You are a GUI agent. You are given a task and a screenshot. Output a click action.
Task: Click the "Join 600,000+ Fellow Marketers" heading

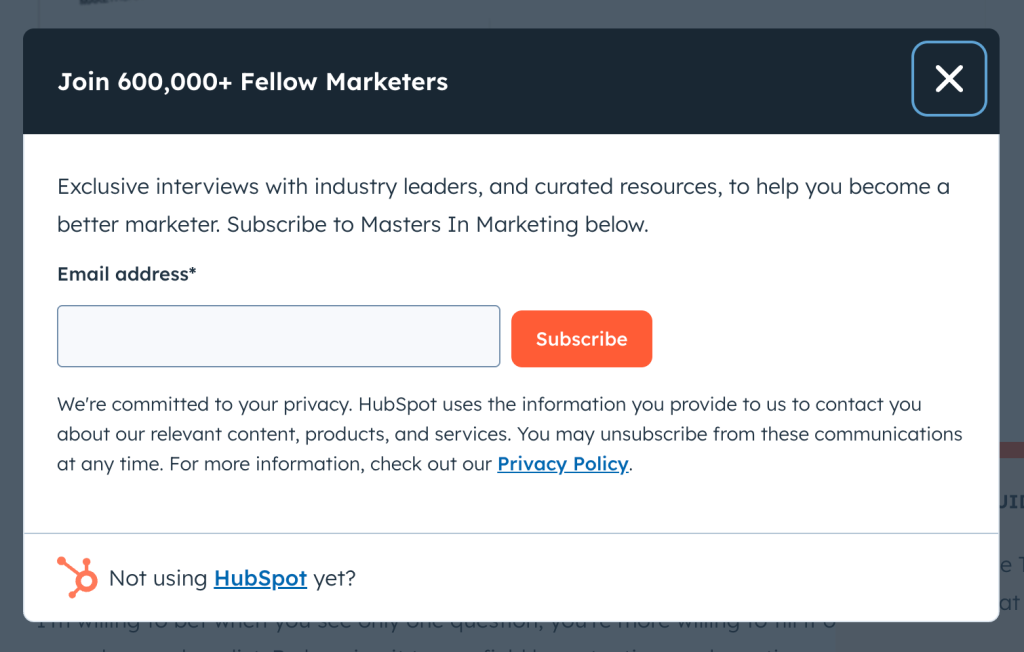[252, 82]
